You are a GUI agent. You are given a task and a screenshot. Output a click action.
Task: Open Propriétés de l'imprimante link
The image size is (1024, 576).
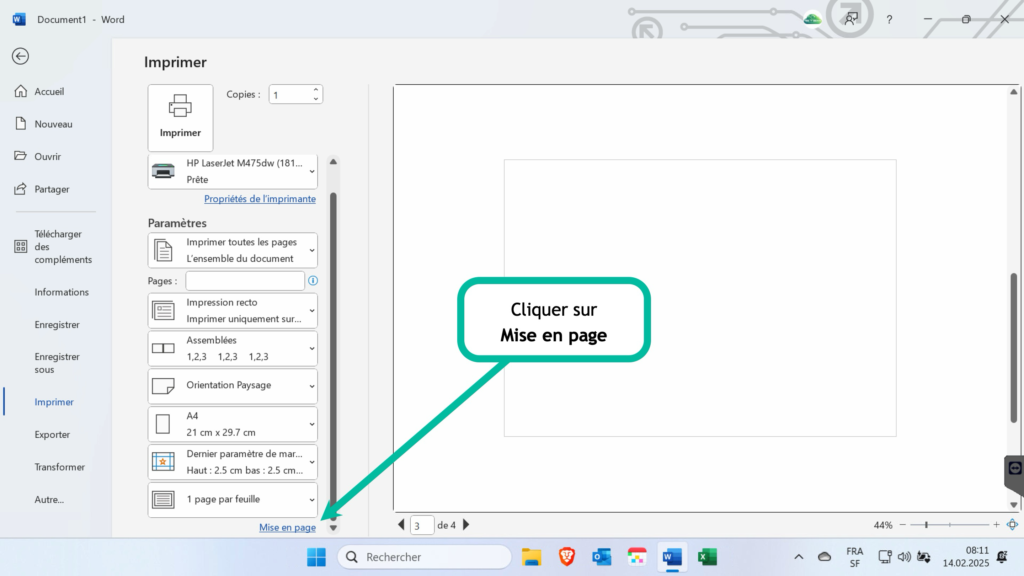260,199
